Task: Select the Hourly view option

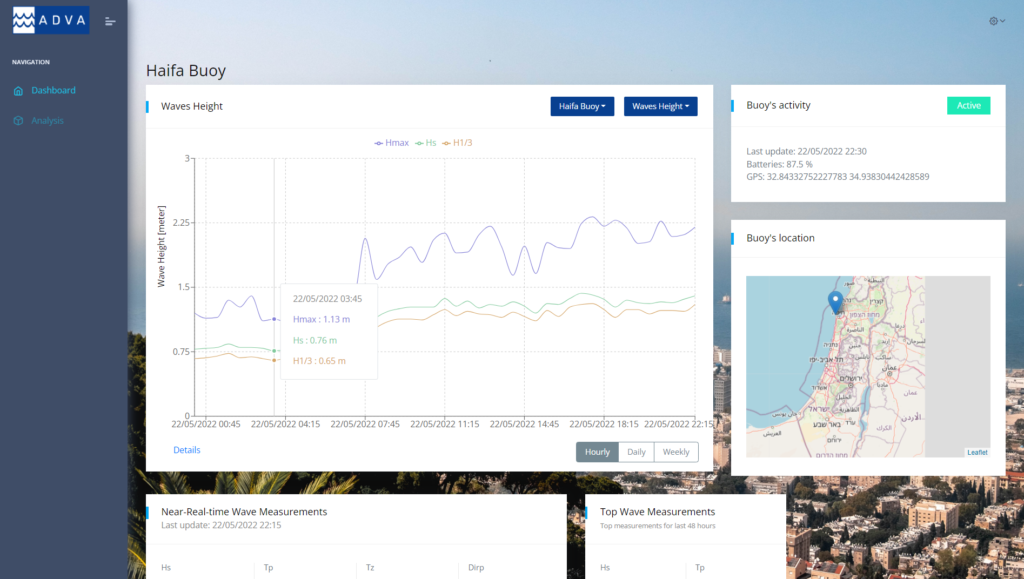Action: point(597,452)
